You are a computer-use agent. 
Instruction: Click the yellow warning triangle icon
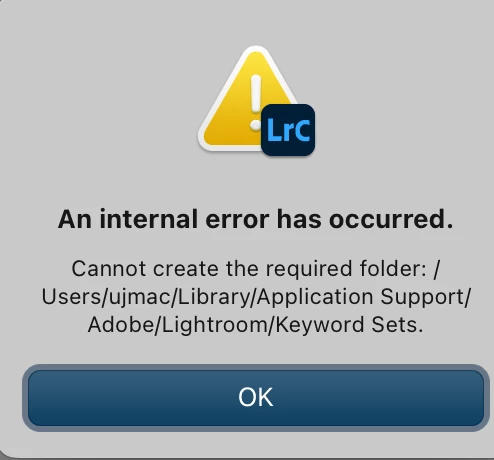tap(247, 100)
